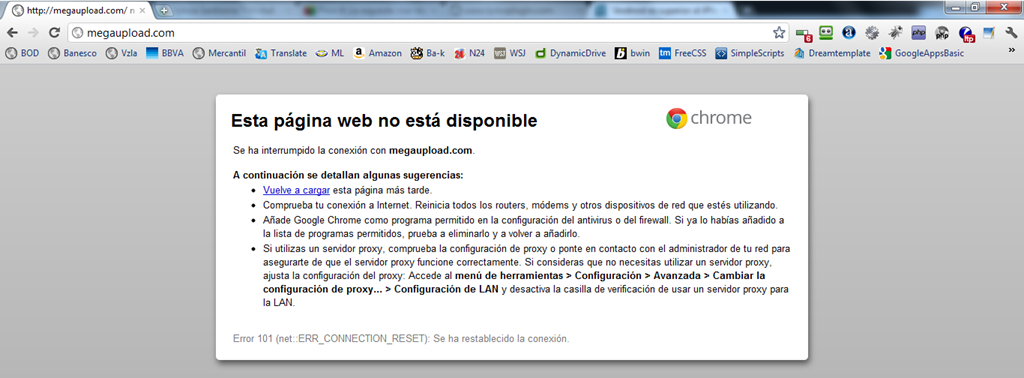Open the RoboForm extension icon
This screenshot has height=378, width=1024.
click(826, 33)
